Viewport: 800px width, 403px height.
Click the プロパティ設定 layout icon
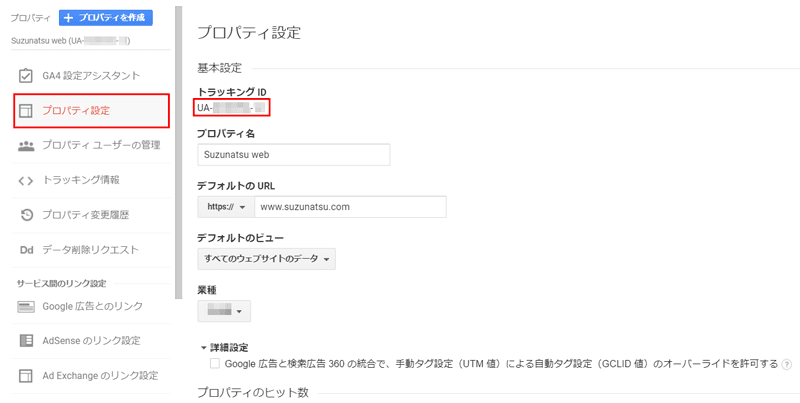click(x=26, y=111)
